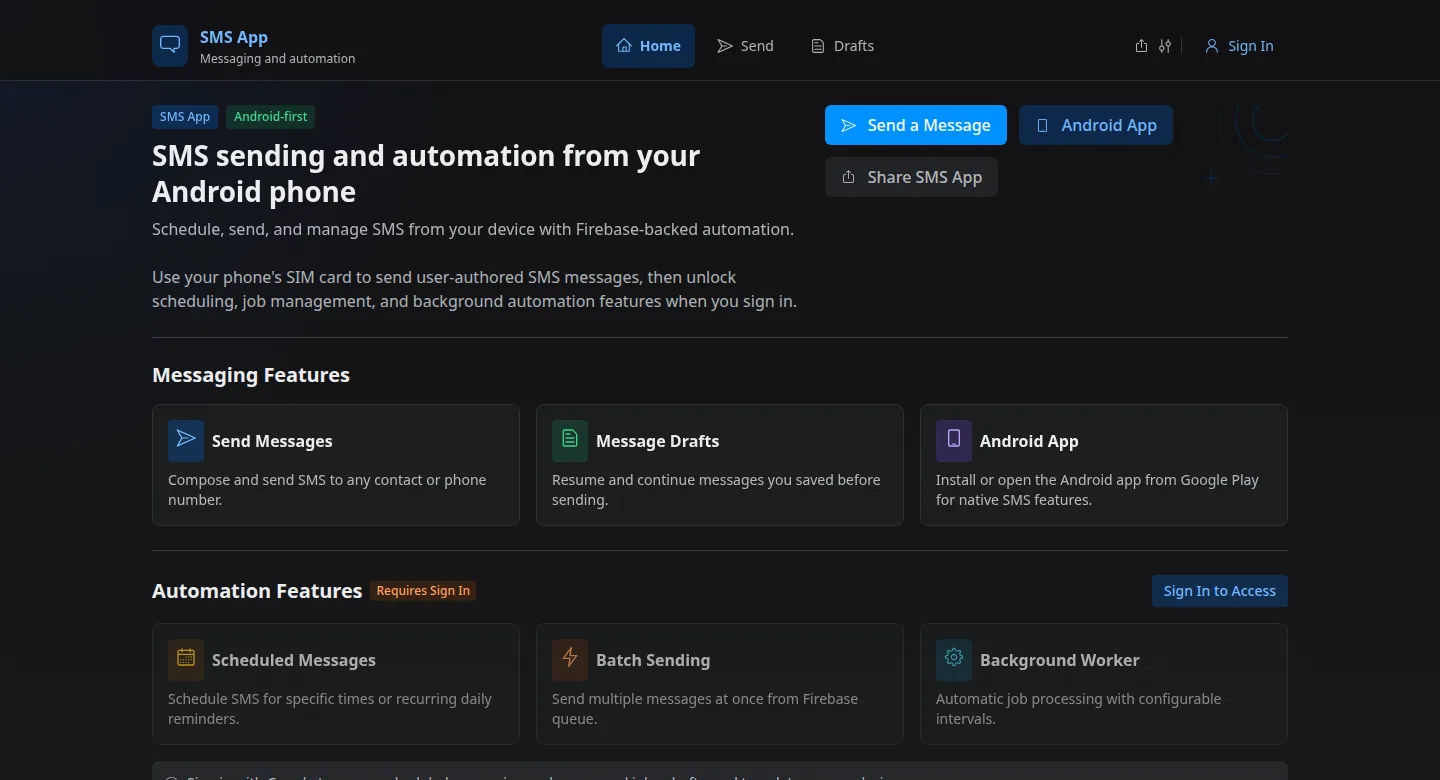The height and width of the screenshot is (780, 1440).
Task: Click the Requires Sign In badge
Action: coord(423,591)
